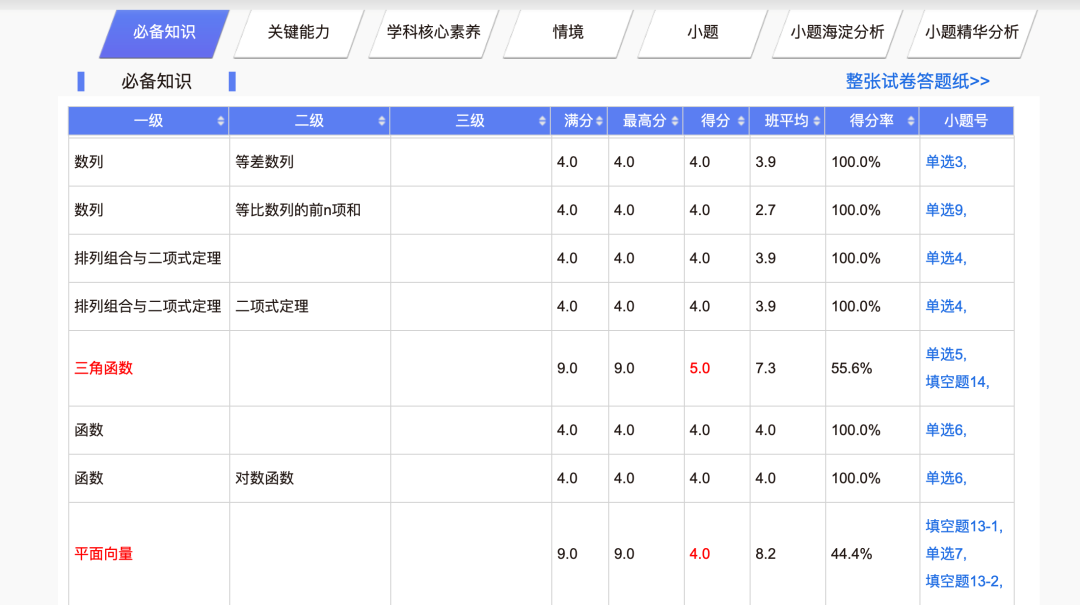Open the 情境 tab
Screen dimensions: 1080x605
click(568, 33)
